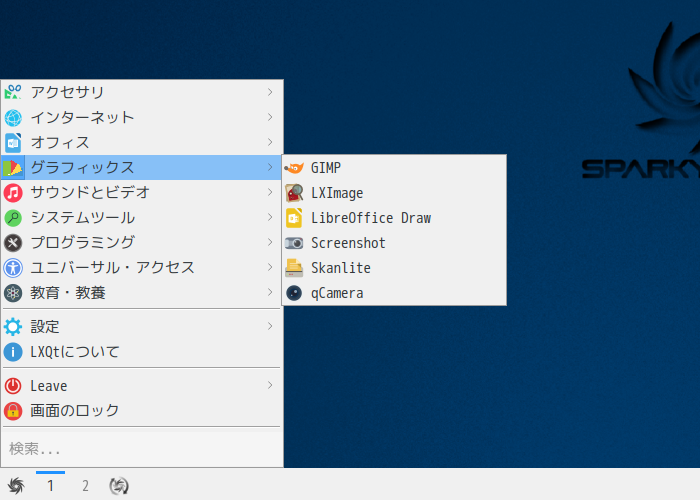
Task: Click the Leave power icon
Action: [13, 386]
